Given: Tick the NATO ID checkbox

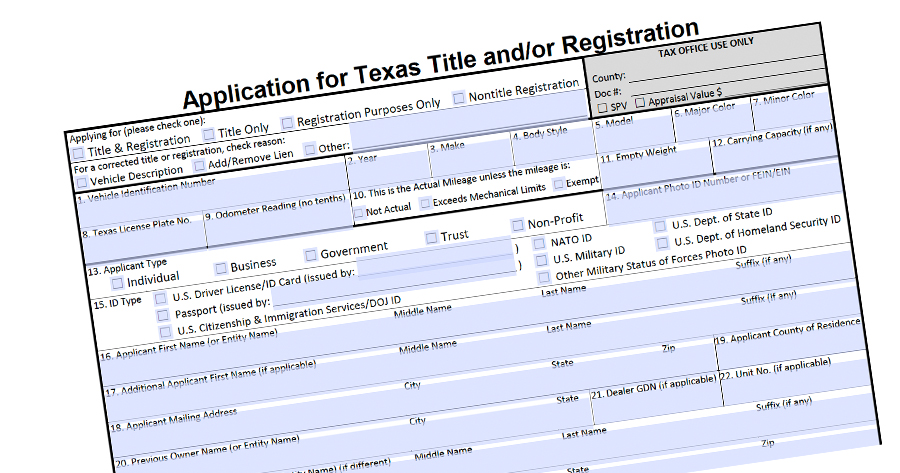Looking at the screenshot, I should coord(539,243).
